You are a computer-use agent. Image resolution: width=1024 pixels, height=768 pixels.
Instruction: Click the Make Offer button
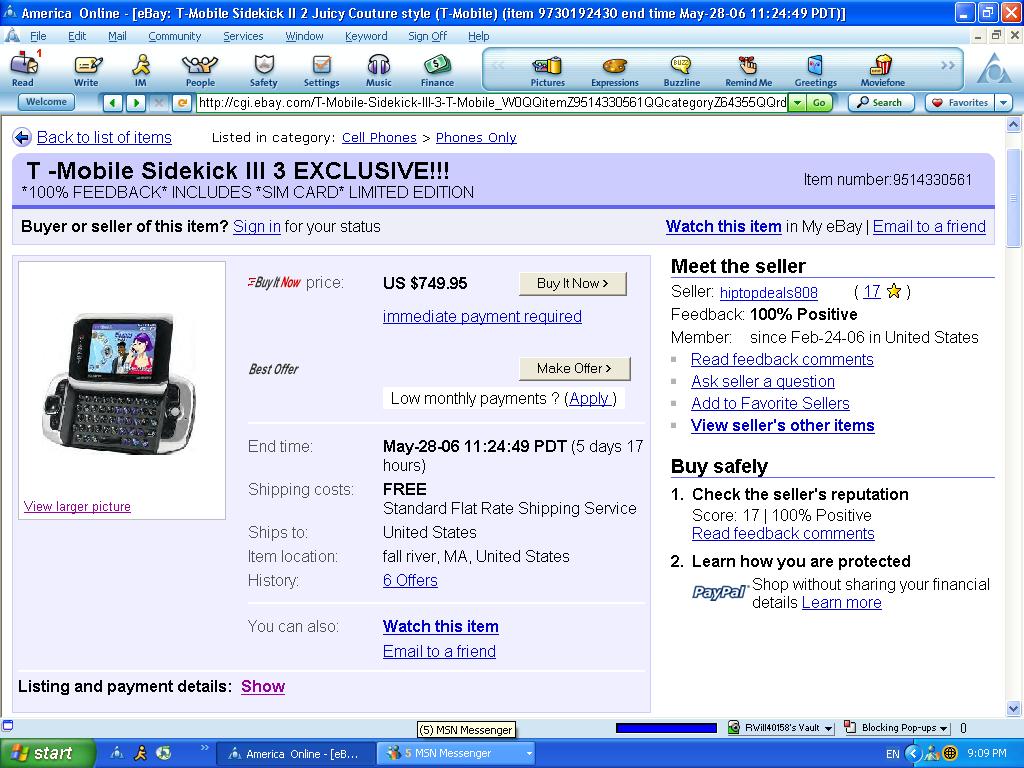(x=575, y=368)
